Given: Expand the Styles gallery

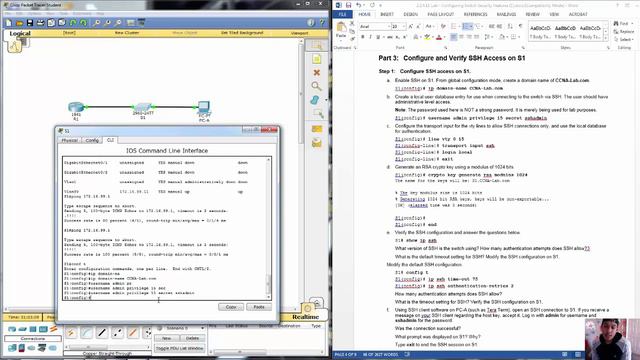Looking at the screenshot, I should click(605, 38).
